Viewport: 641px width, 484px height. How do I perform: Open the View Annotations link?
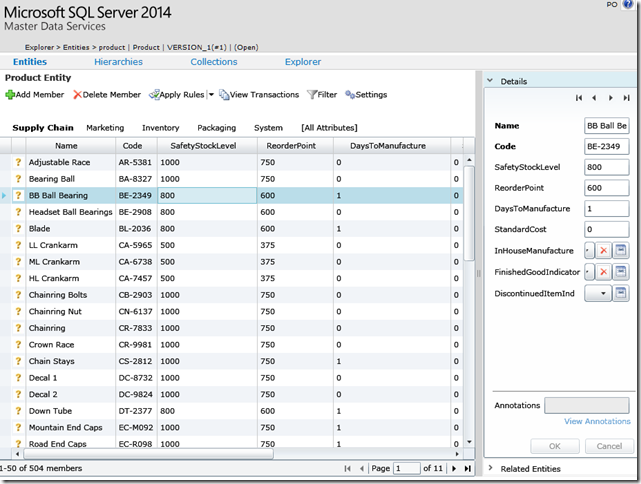[597, 422]
